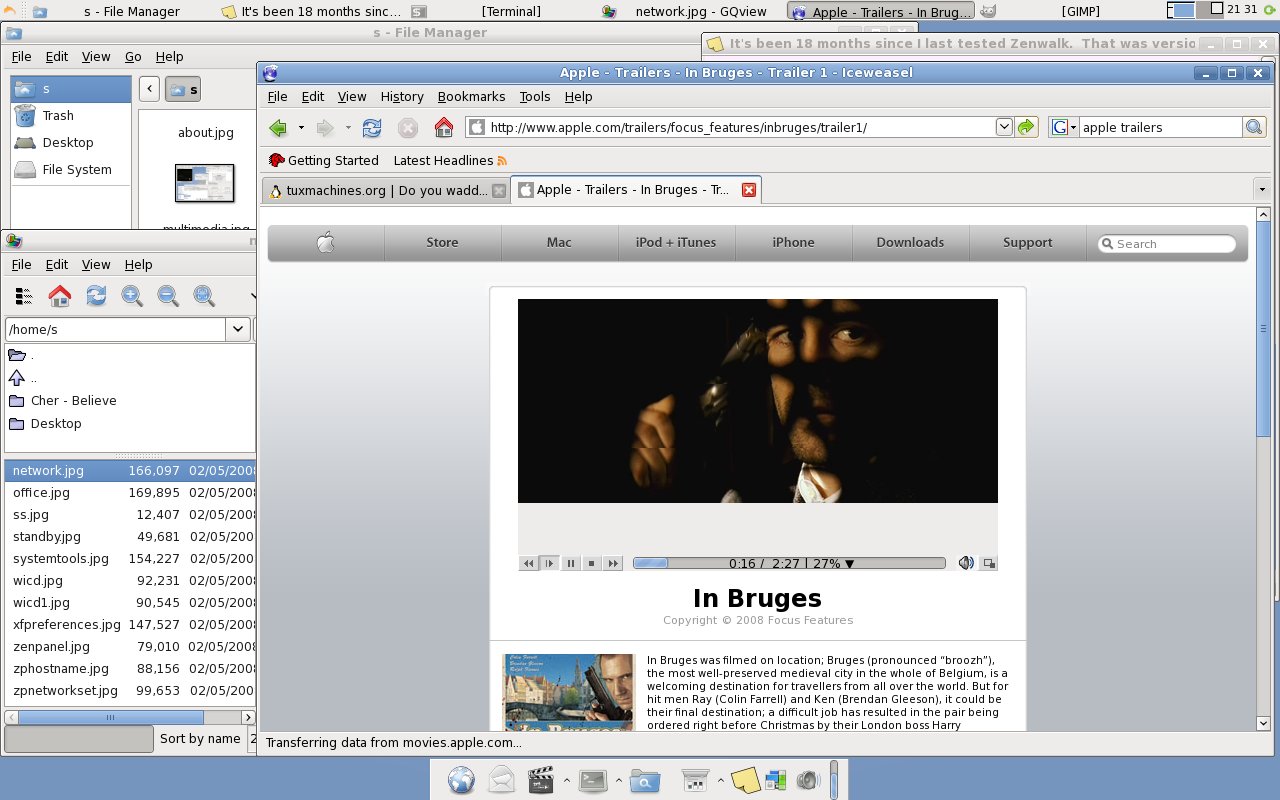This screenshot has width=1280, height=800.
Task: Open the GQview /home/s path dropdown
Action: point(238,329)
